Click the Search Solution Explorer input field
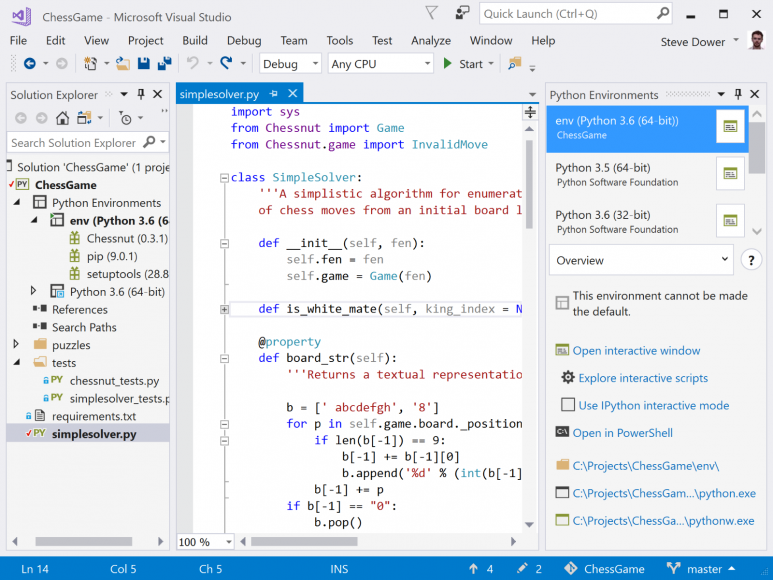Image resolution: width=773 pixels, height=580 pixels. pos(75,143)
